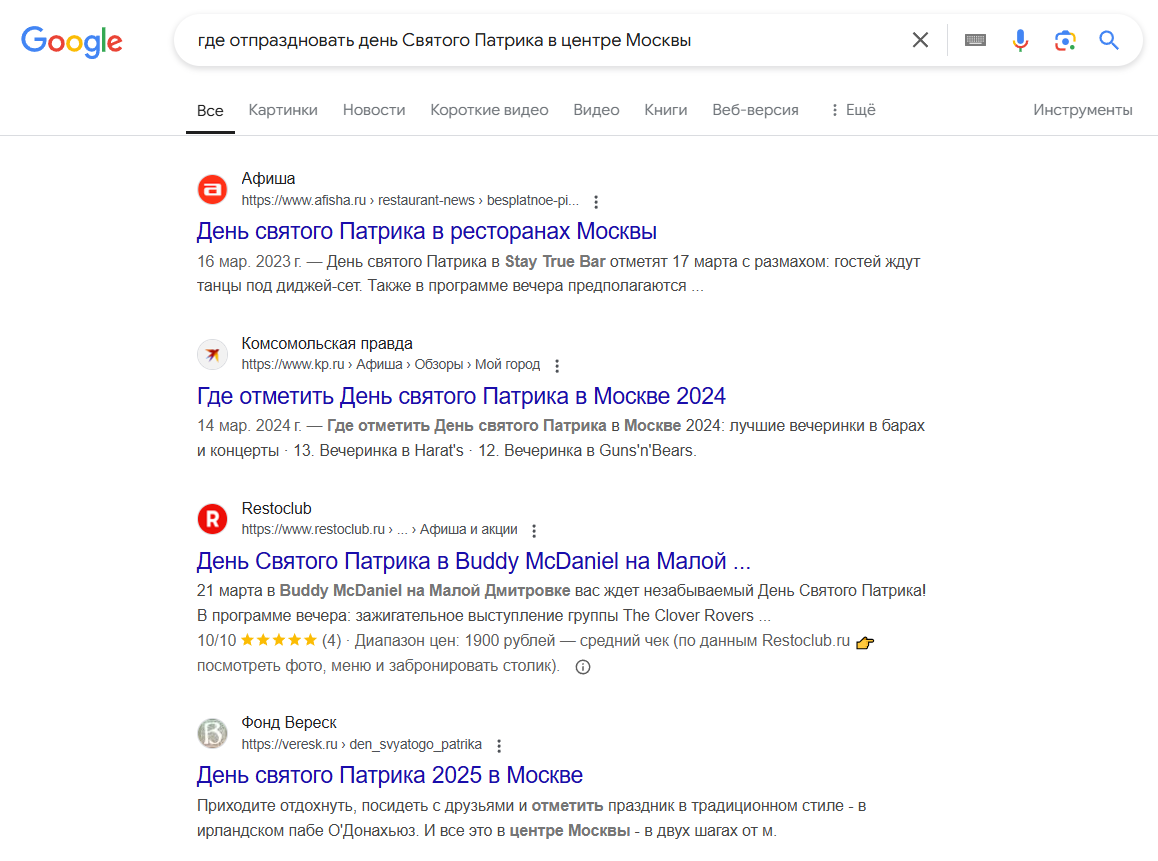Click the Restoclub red favicon
Screen dimensions: 1158x861
tap(212, 518)
